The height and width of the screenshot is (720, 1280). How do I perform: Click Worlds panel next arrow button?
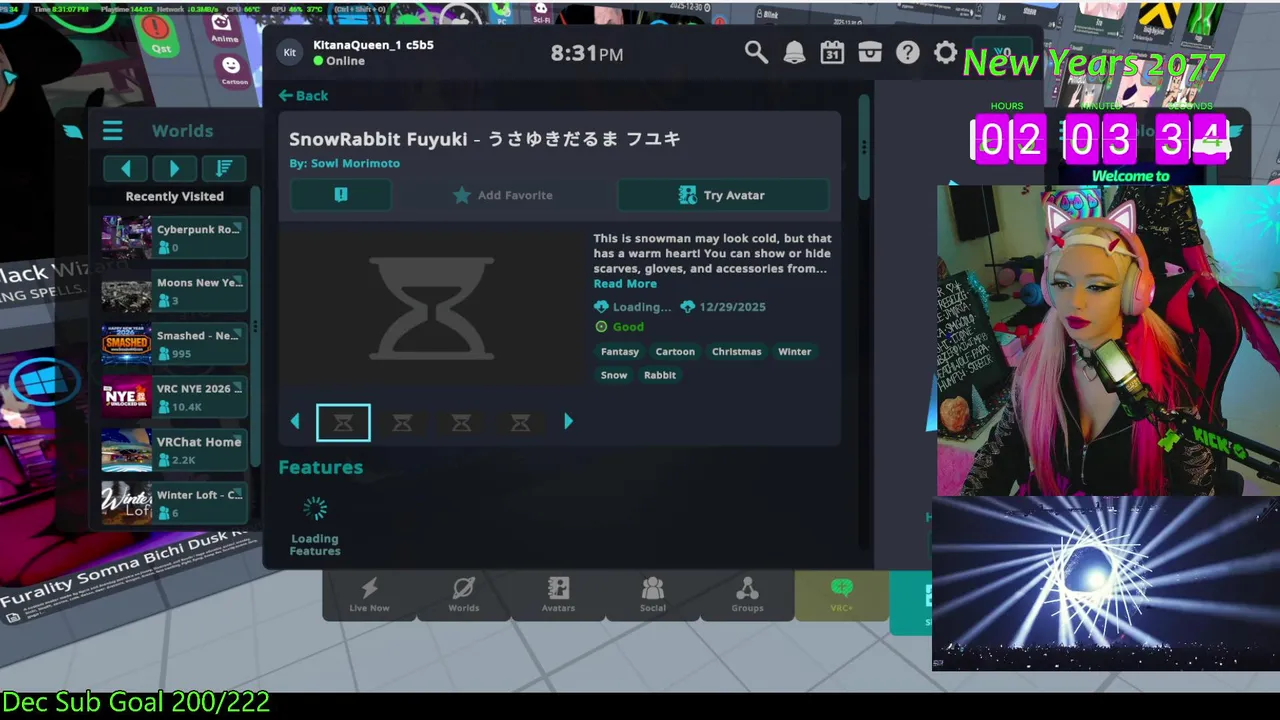[x=174, y=168]
